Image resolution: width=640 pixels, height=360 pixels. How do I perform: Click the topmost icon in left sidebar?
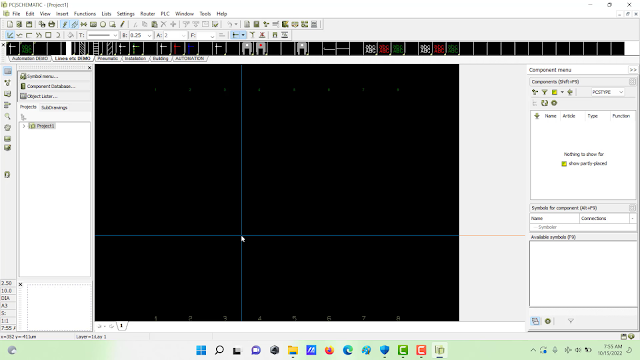[7, 71]
